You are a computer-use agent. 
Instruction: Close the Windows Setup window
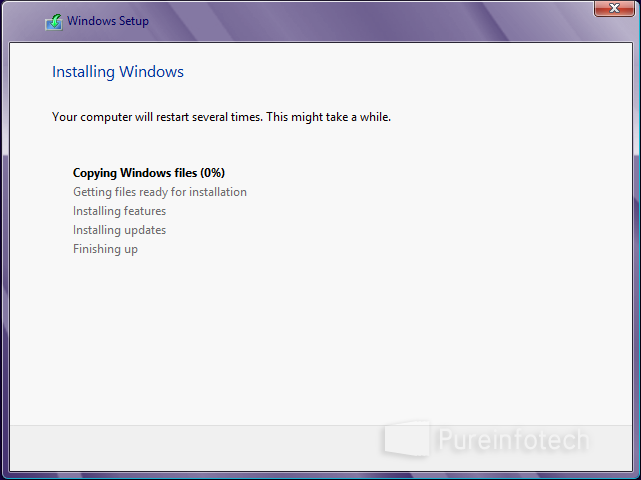[614, 8]
